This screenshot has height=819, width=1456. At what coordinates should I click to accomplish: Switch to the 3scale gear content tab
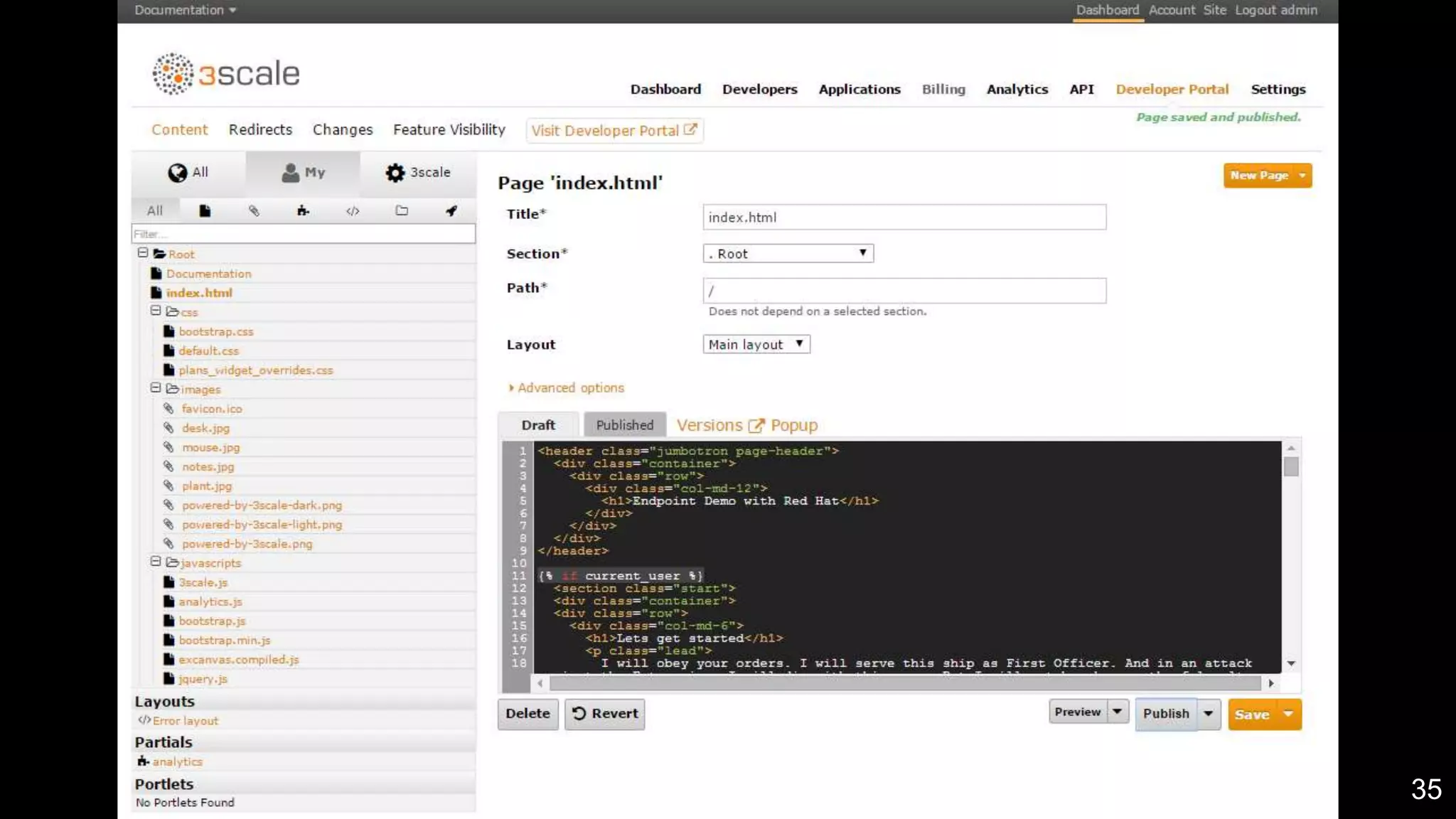point(418,173)
